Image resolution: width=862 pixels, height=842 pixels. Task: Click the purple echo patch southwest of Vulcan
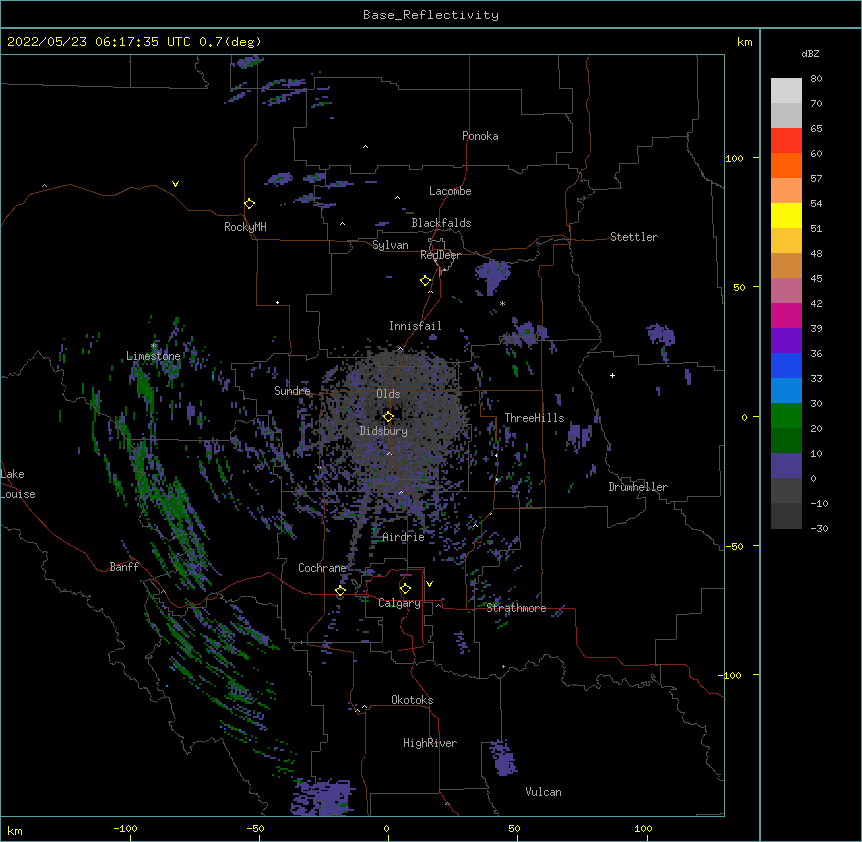tap(502, 757)
